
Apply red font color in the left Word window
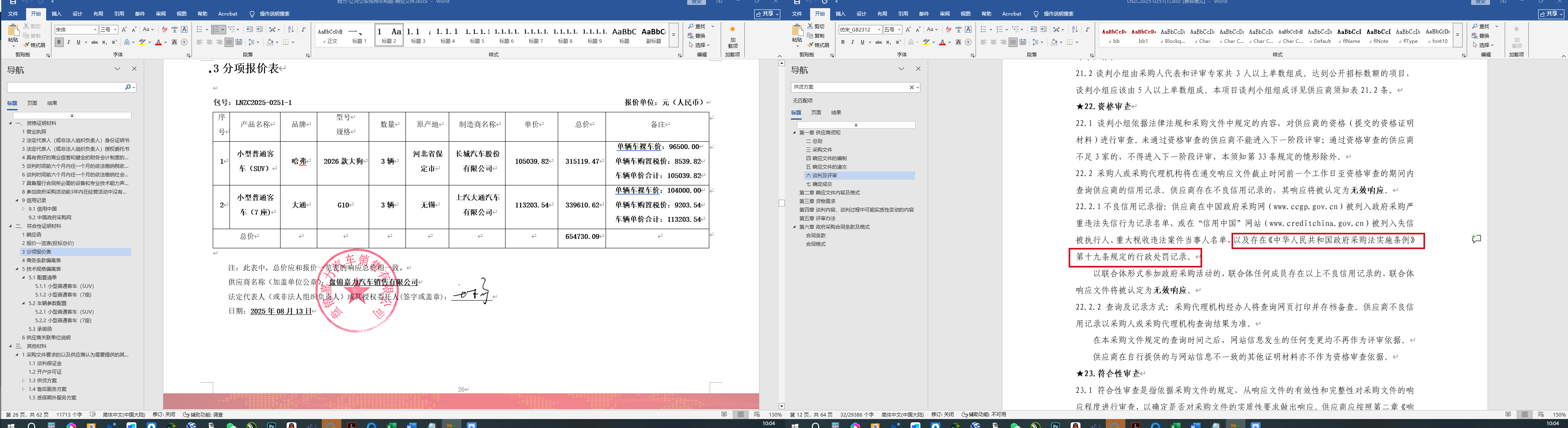coord(158,42)
